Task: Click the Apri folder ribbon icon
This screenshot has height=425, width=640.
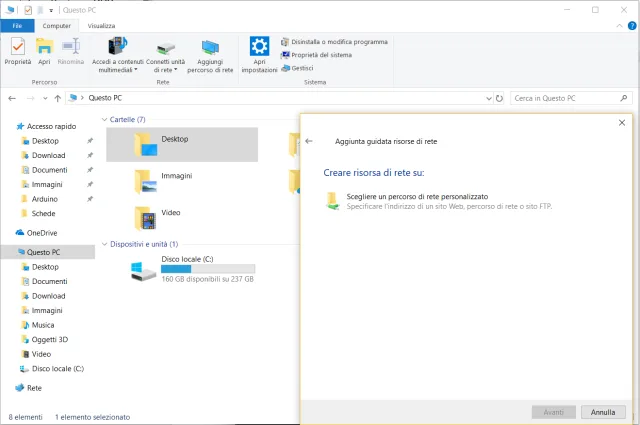Action: point(44,51)
